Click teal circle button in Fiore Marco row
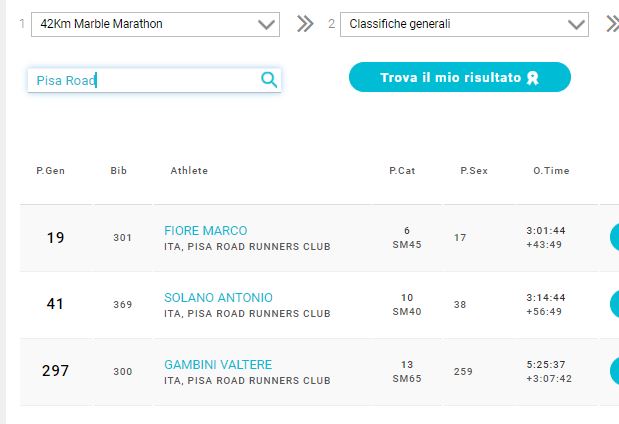This screenshot has width=619, height=424. tap(614, 237)
